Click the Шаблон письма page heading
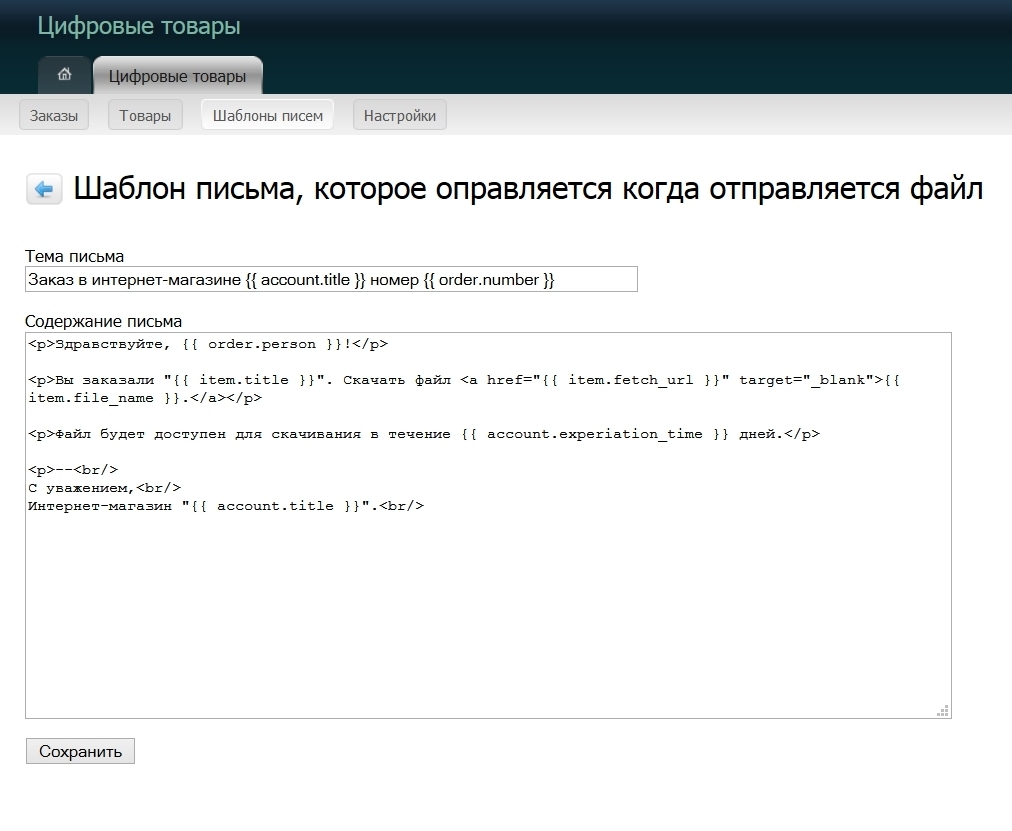This screenshot has width=1012, height=831. point(528,189)
